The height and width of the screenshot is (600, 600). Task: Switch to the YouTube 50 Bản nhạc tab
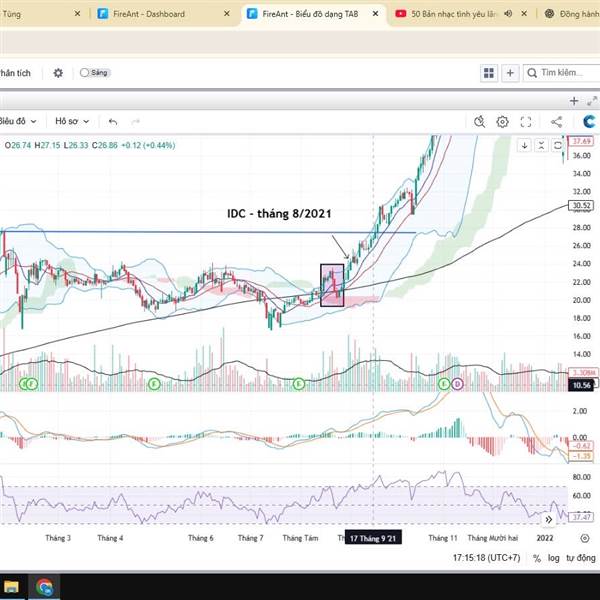(x=453, y=14)
